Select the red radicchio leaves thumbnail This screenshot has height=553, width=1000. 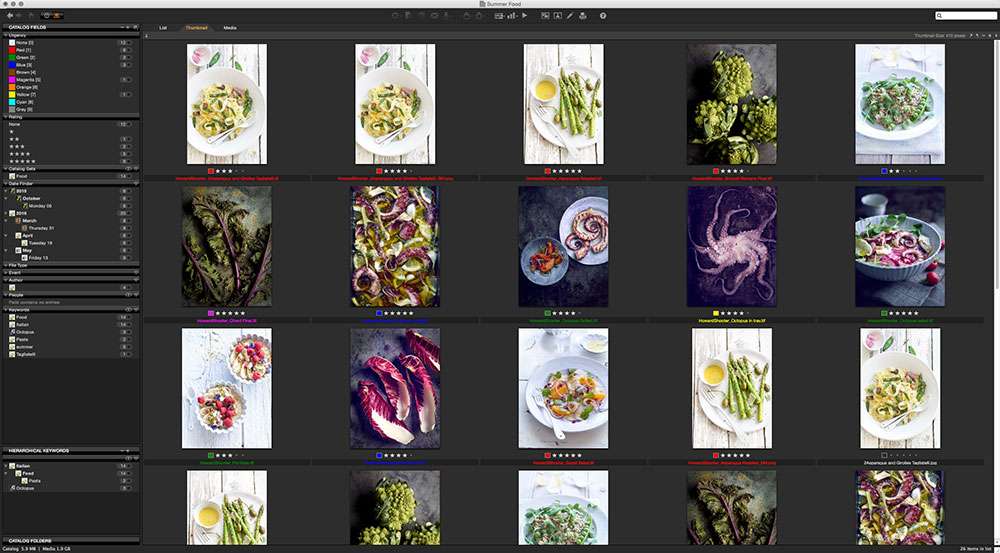point(395,388)
